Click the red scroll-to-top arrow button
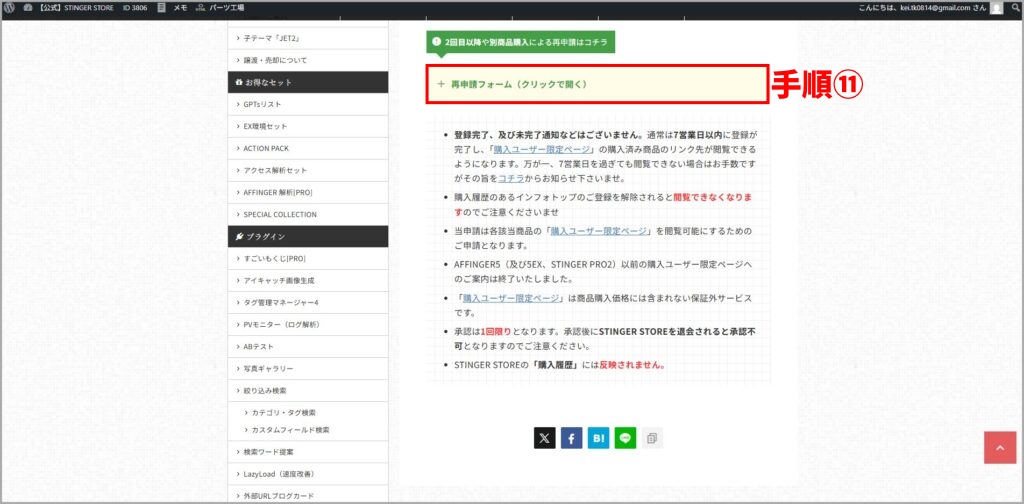Viewport: 1024px width, 504px height. point(1000,447)
